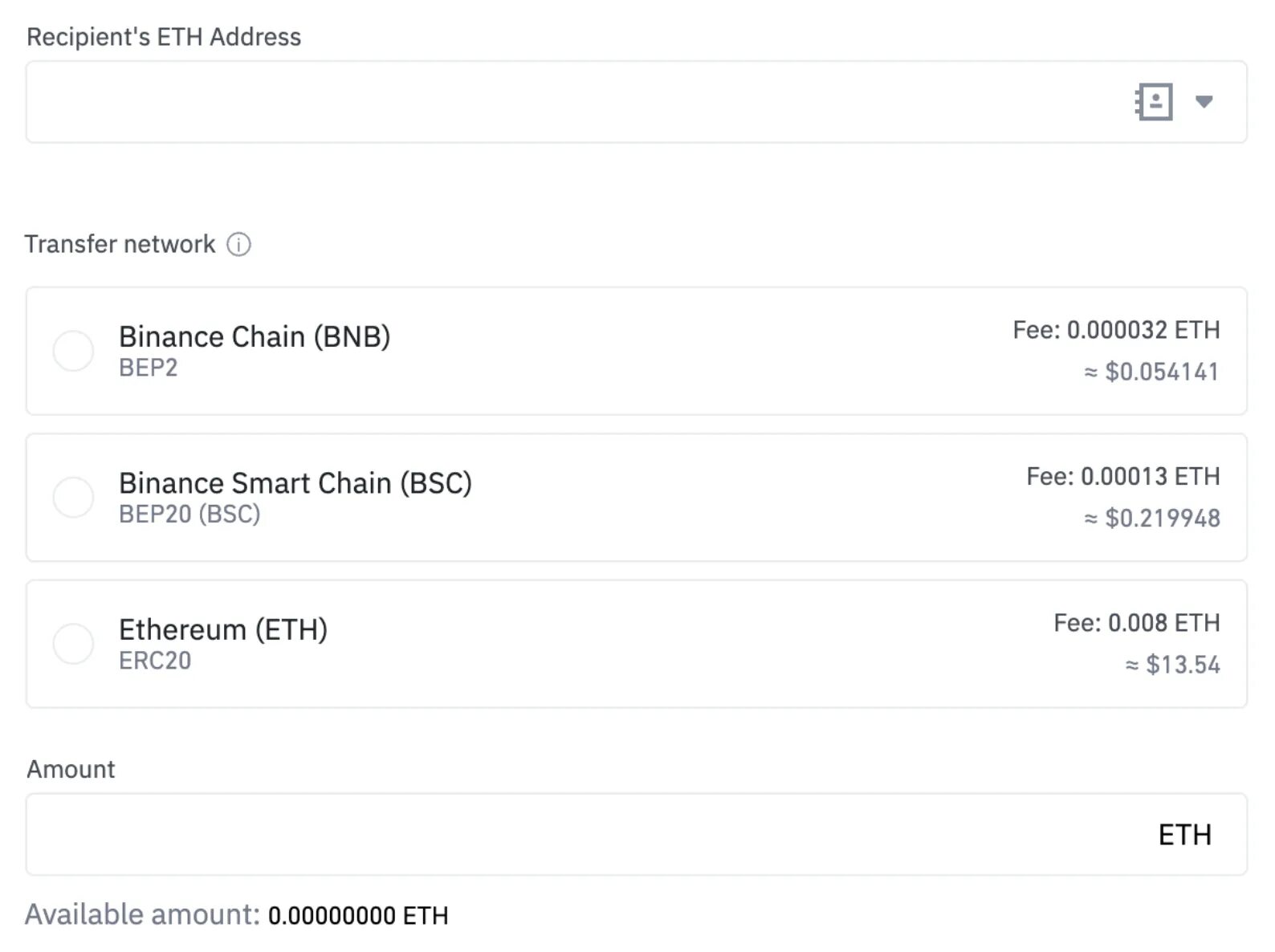Viewport: 1275px width, 952px height.
Task: Click the ERC20 subtitle text
Action: (x=155, y=661)
